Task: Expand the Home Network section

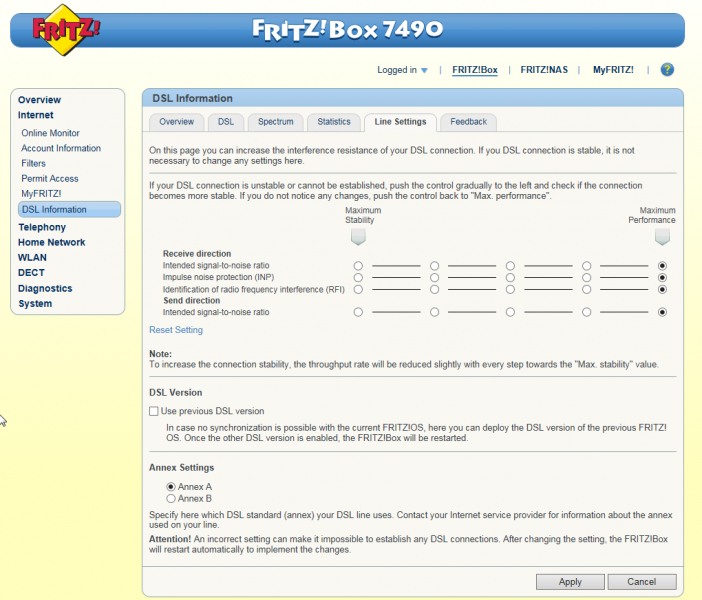Action: click(51, 242)
